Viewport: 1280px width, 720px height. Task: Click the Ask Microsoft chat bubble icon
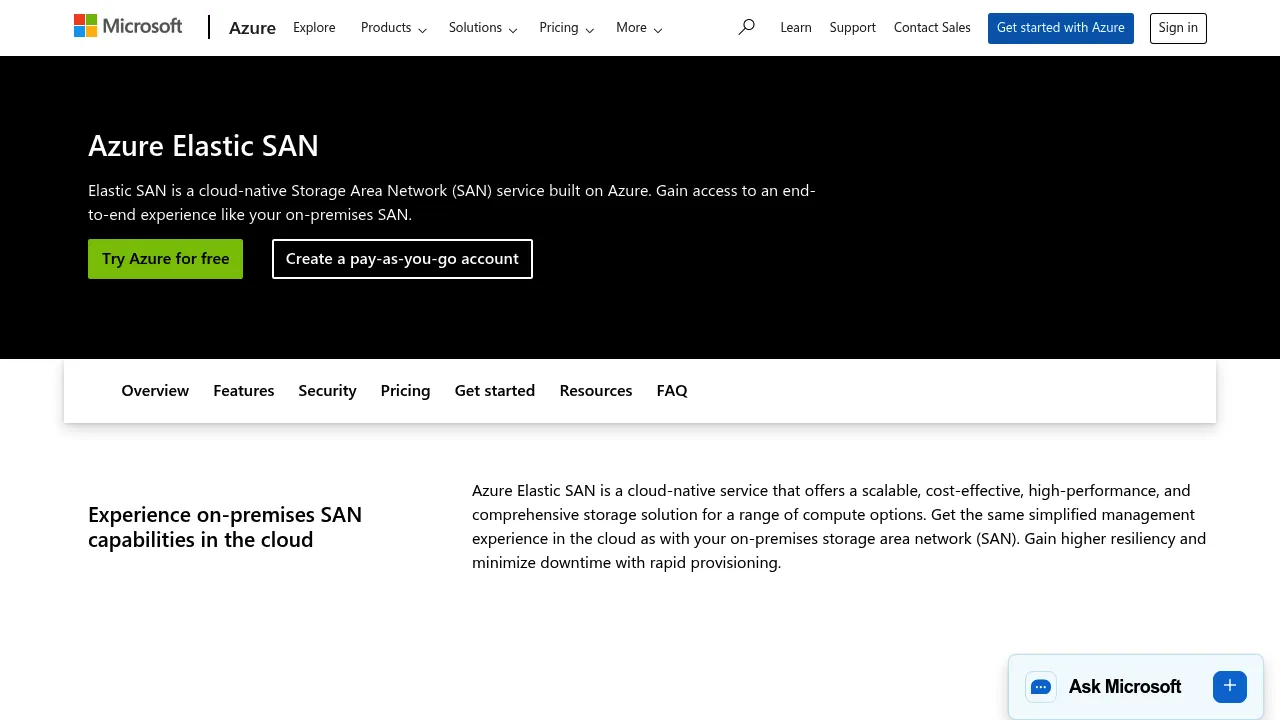[1041, 687]
